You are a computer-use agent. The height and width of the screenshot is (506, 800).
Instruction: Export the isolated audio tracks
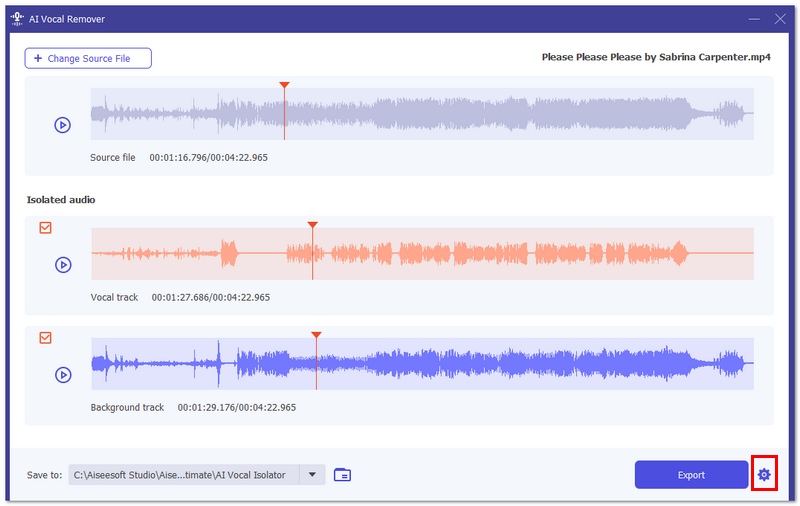(691, 475)
